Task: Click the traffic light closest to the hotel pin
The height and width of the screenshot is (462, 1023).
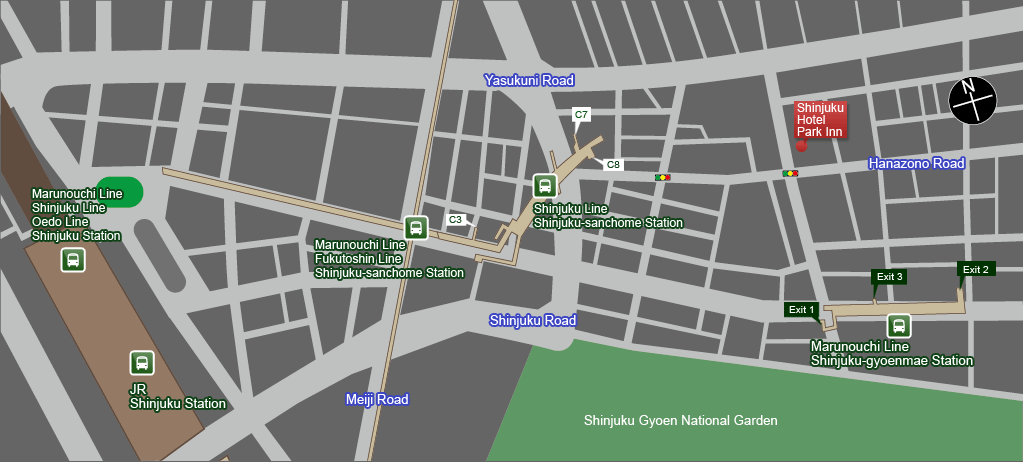Action: pos(791,174)
